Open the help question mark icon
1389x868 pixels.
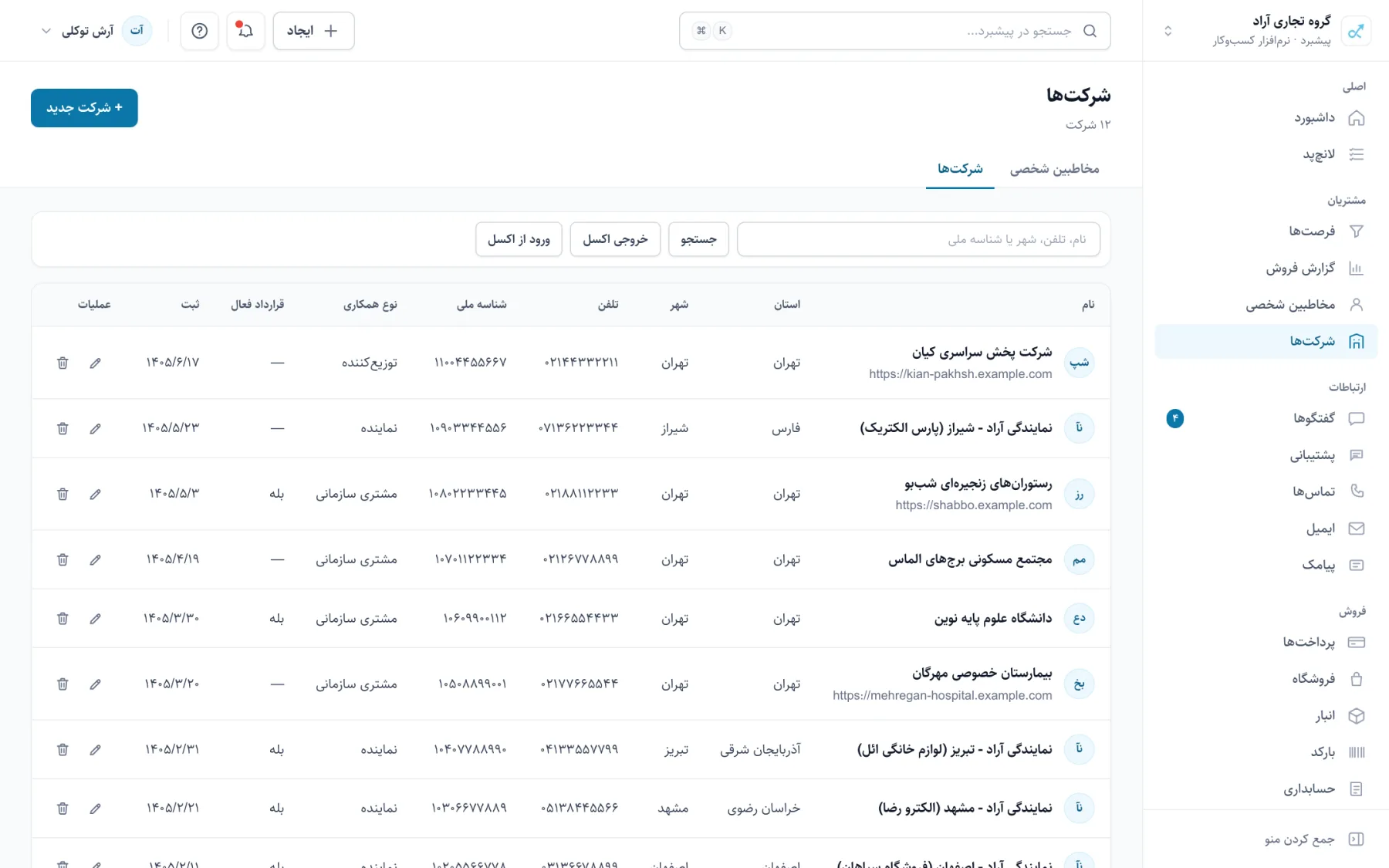tap(199, 31)
